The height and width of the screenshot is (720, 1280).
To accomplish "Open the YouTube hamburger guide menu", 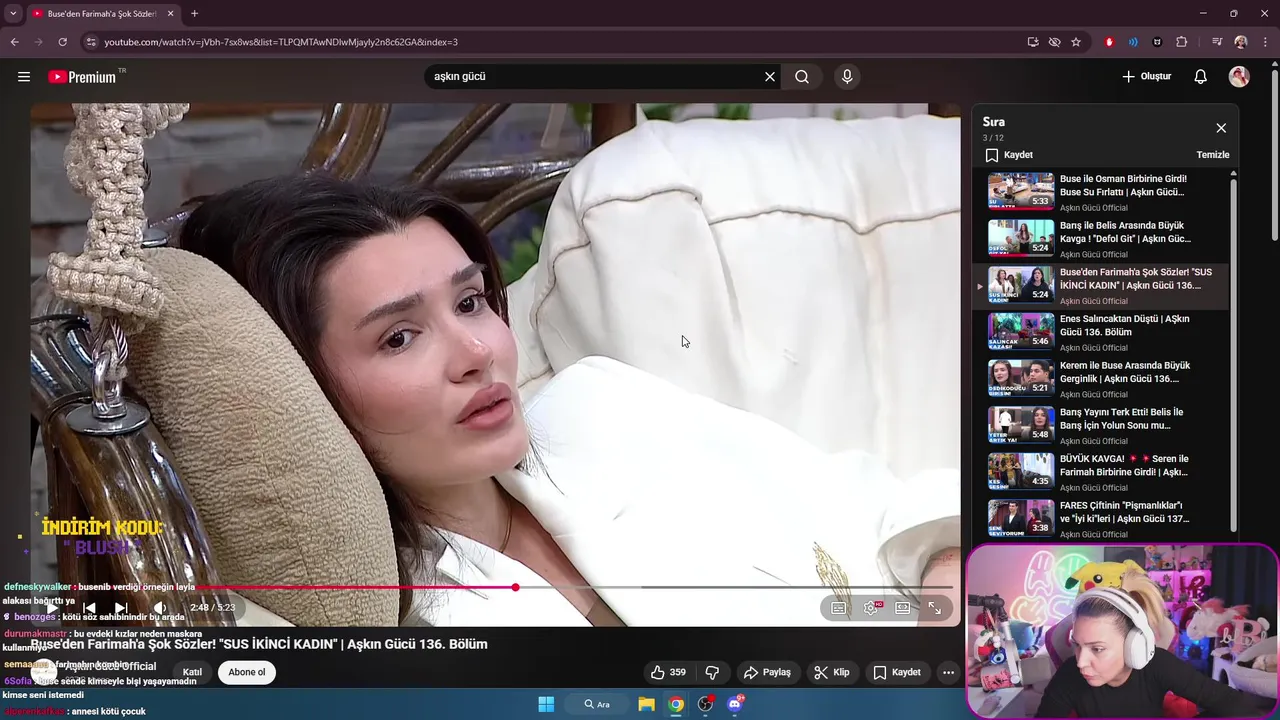I will click(x=24, y=76).
